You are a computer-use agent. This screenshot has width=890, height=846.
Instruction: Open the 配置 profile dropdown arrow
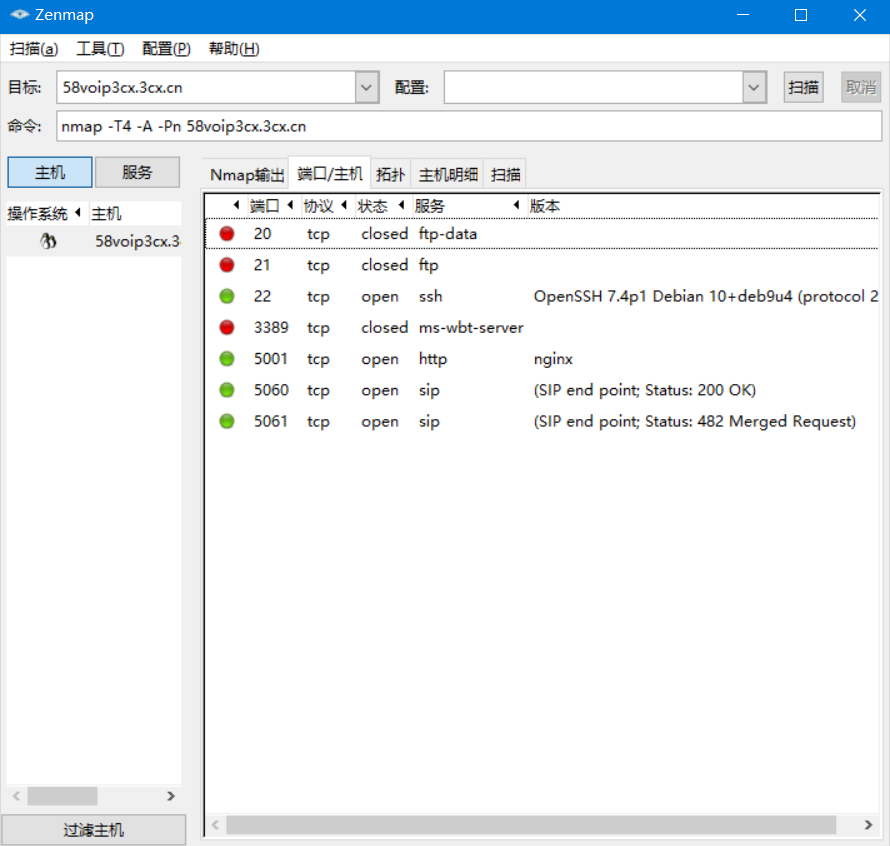point(754,87)
